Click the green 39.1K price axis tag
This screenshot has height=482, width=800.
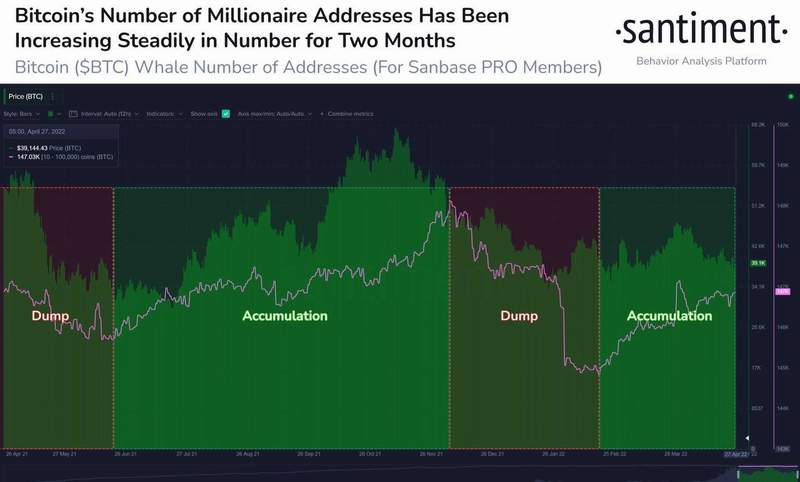click(x=758, y=263)
